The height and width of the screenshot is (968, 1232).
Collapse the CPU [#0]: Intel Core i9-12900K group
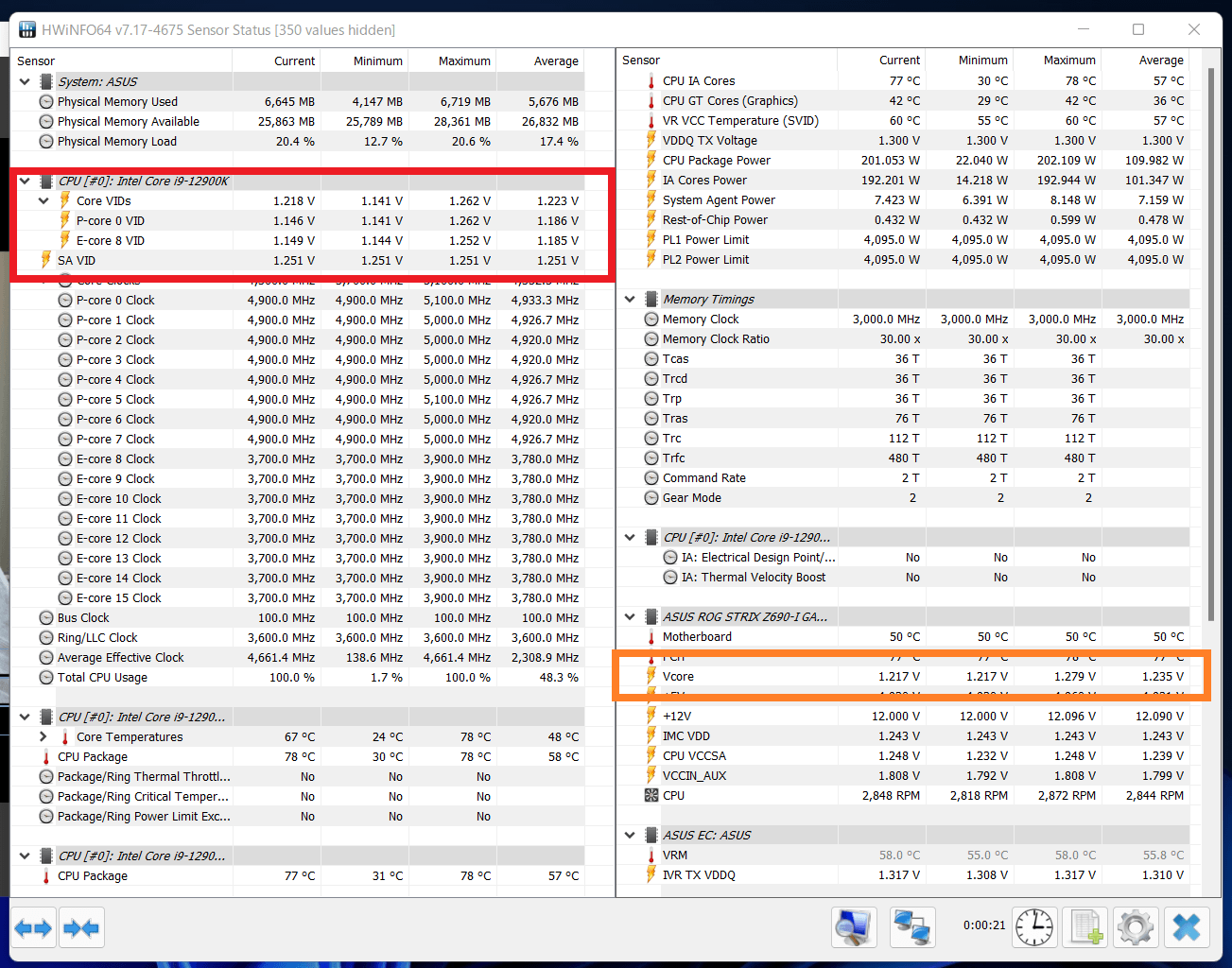[25, 181]
